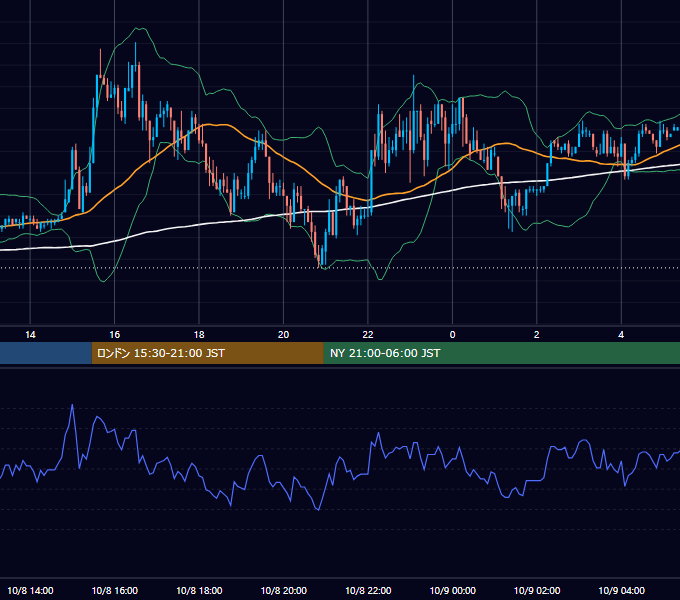Click the 18 hour label on the price chart axis
This screenshot has height=600, width=680.
pos(199,335)
